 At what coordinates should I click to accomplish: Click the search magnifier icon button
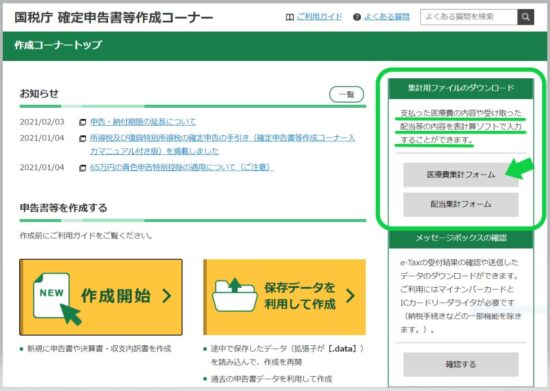coord(525,17)
